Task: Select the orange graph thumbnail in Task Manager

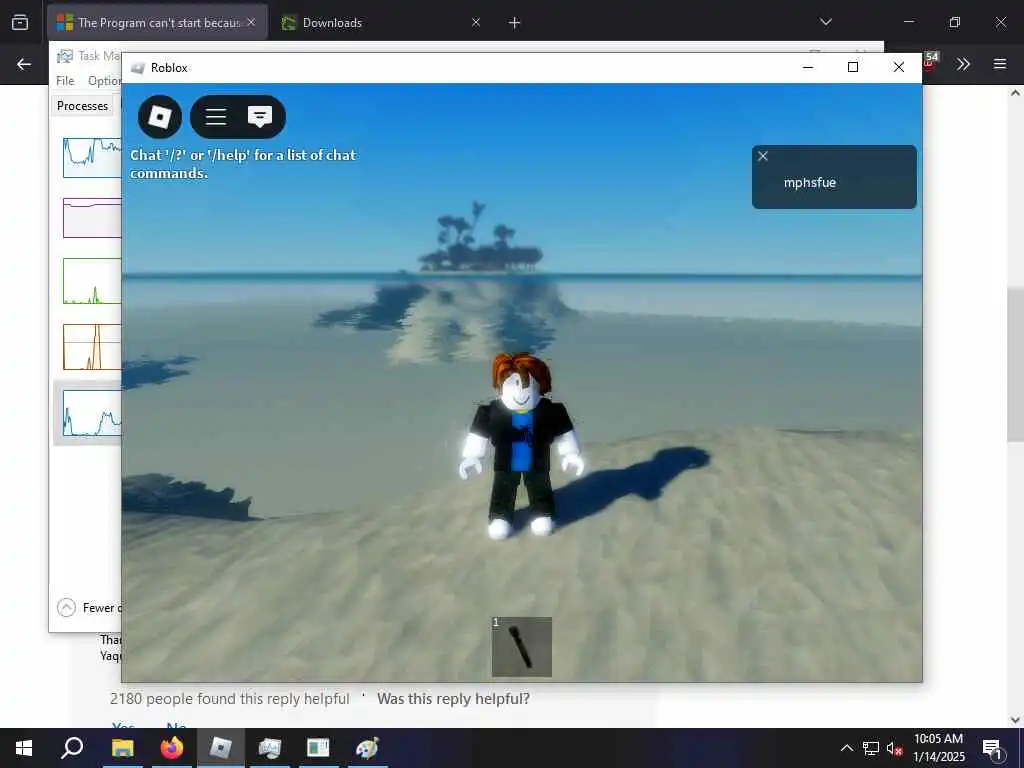Action: tap(92, 347)
